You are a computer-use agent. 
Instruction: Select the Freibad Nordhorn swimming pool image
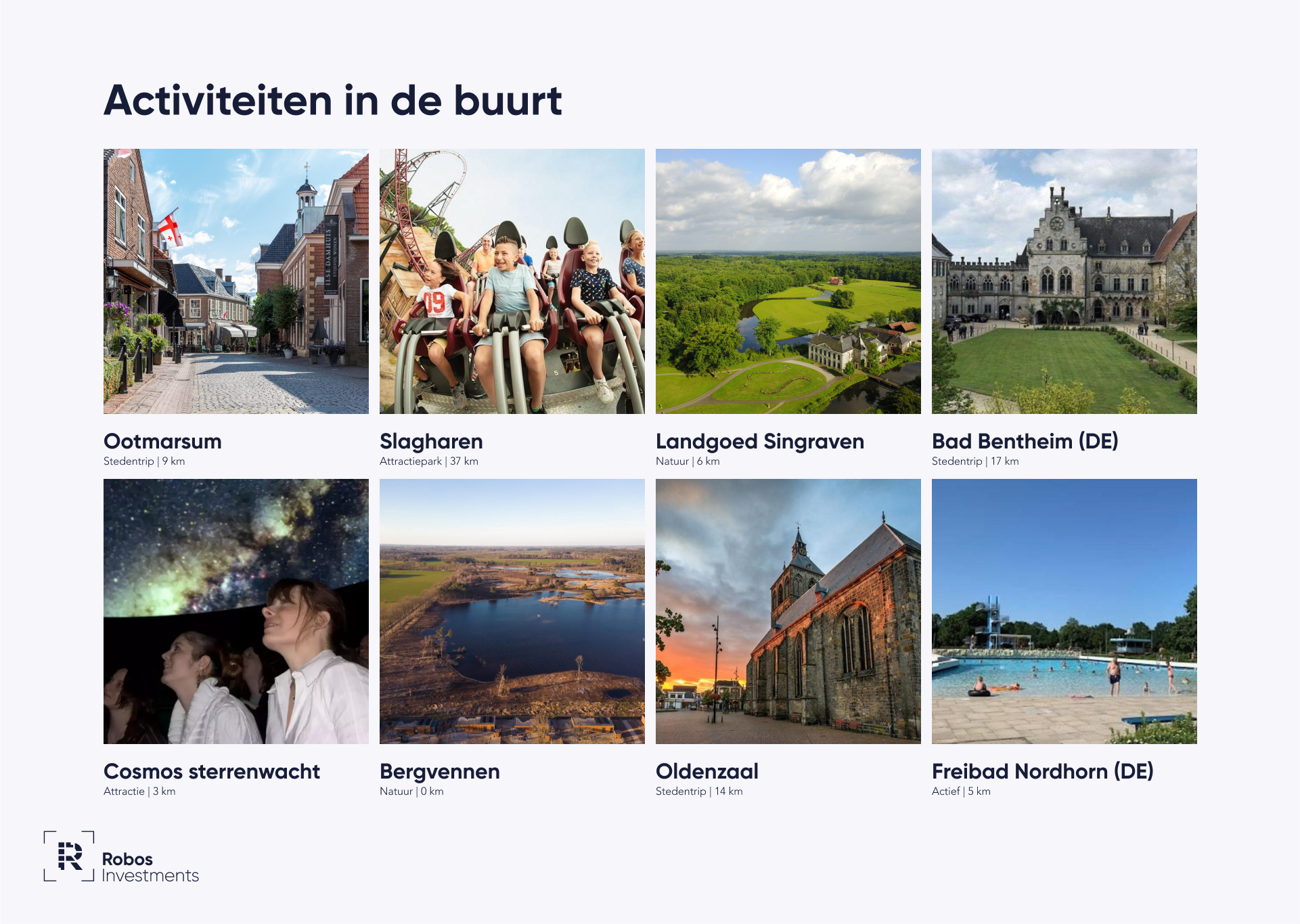coord(1064,611)
